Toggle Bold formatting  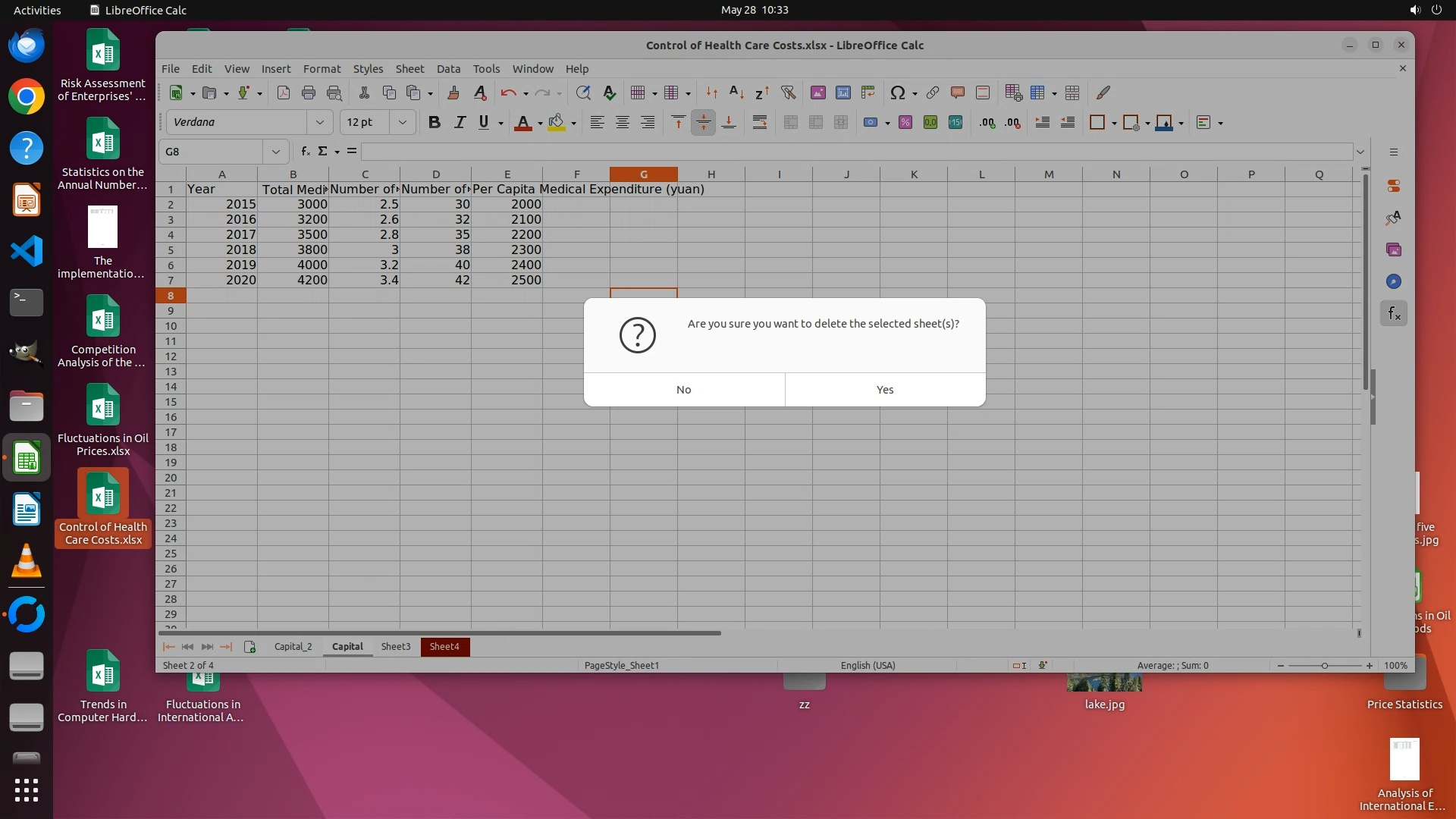click(x=434, y=122)
